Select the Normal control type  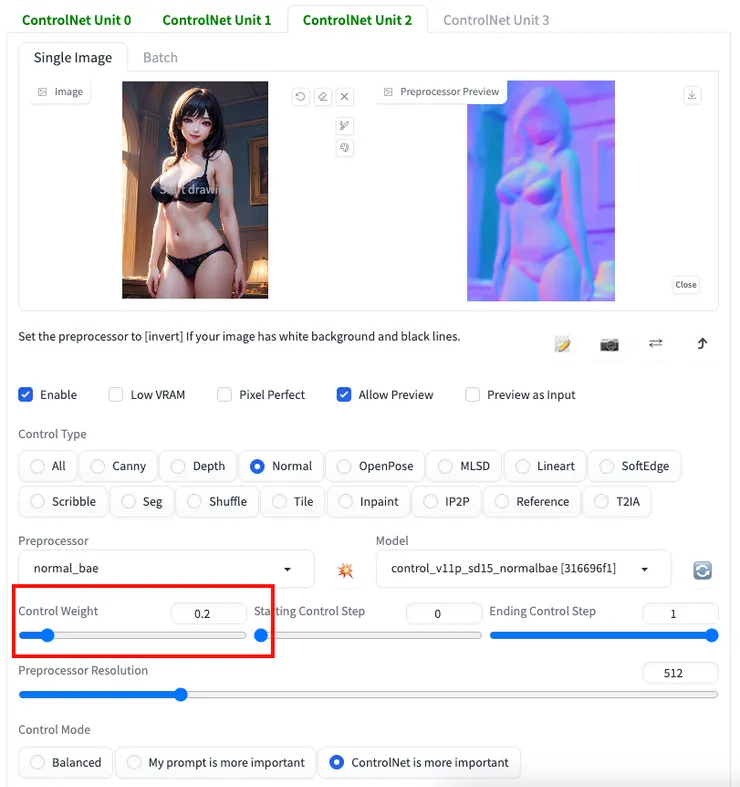(x=281, y=466)
